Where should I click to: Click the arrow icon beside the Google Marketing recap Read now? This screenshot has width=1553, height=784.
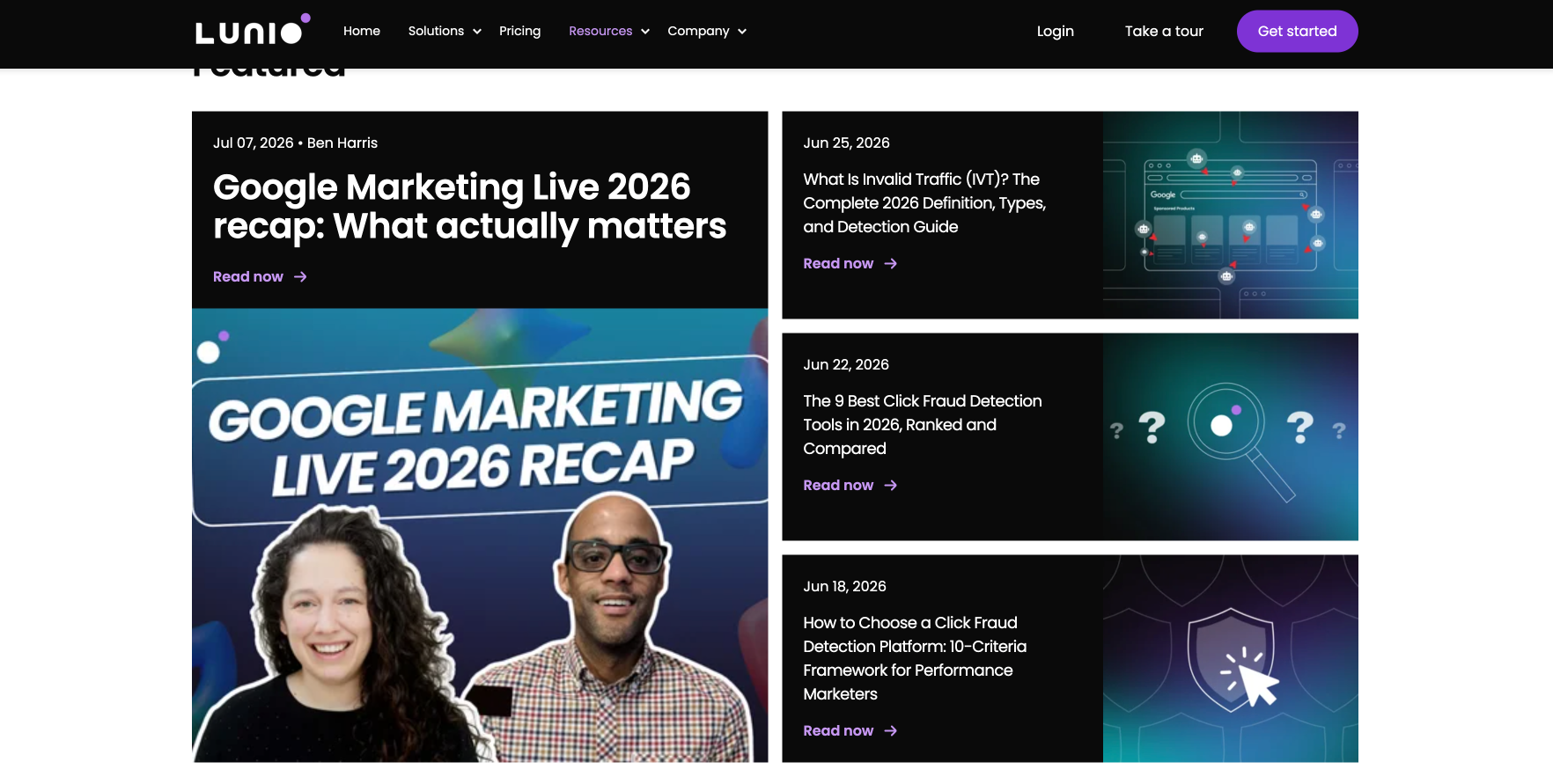coord(300,276)
